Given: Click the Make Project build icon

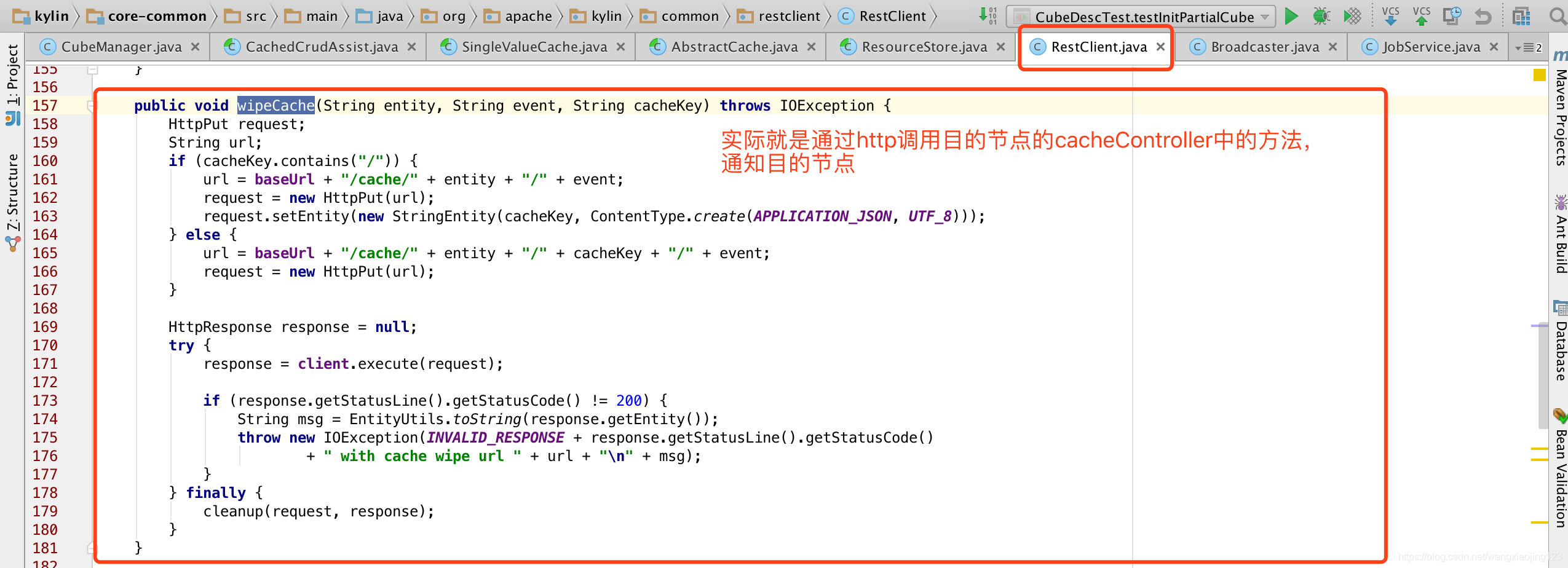Looking at the screenshot, I should tap(988, 15).
